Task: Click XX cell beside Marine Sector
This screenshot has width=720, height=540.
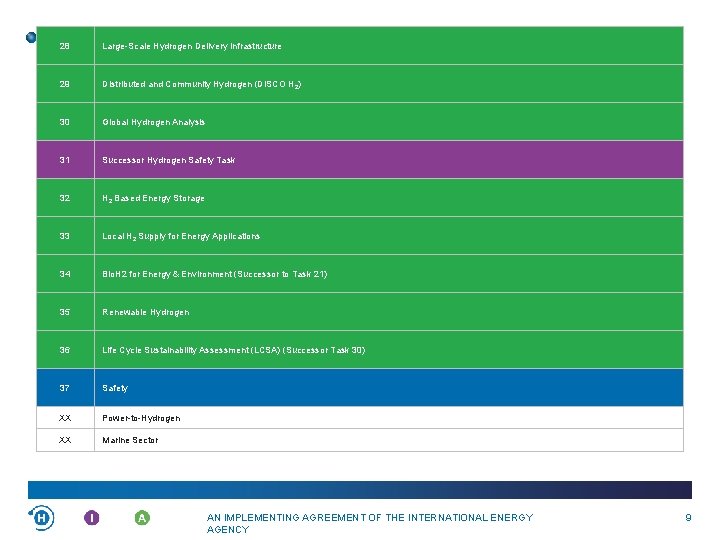Action: tap(65, 440)
